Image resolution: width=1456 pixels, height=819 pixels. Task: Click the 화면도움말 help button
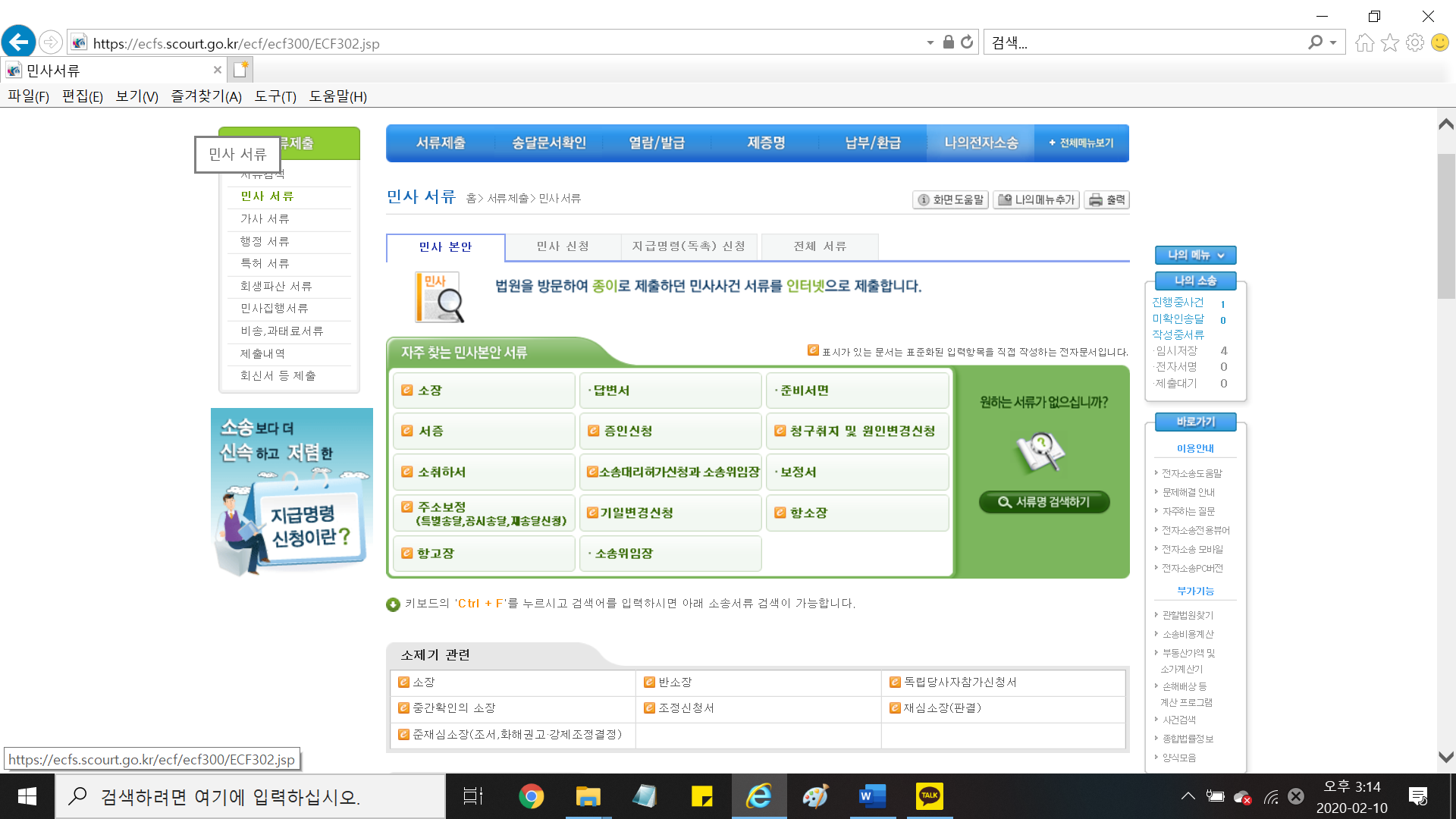[x=950, y=199]
